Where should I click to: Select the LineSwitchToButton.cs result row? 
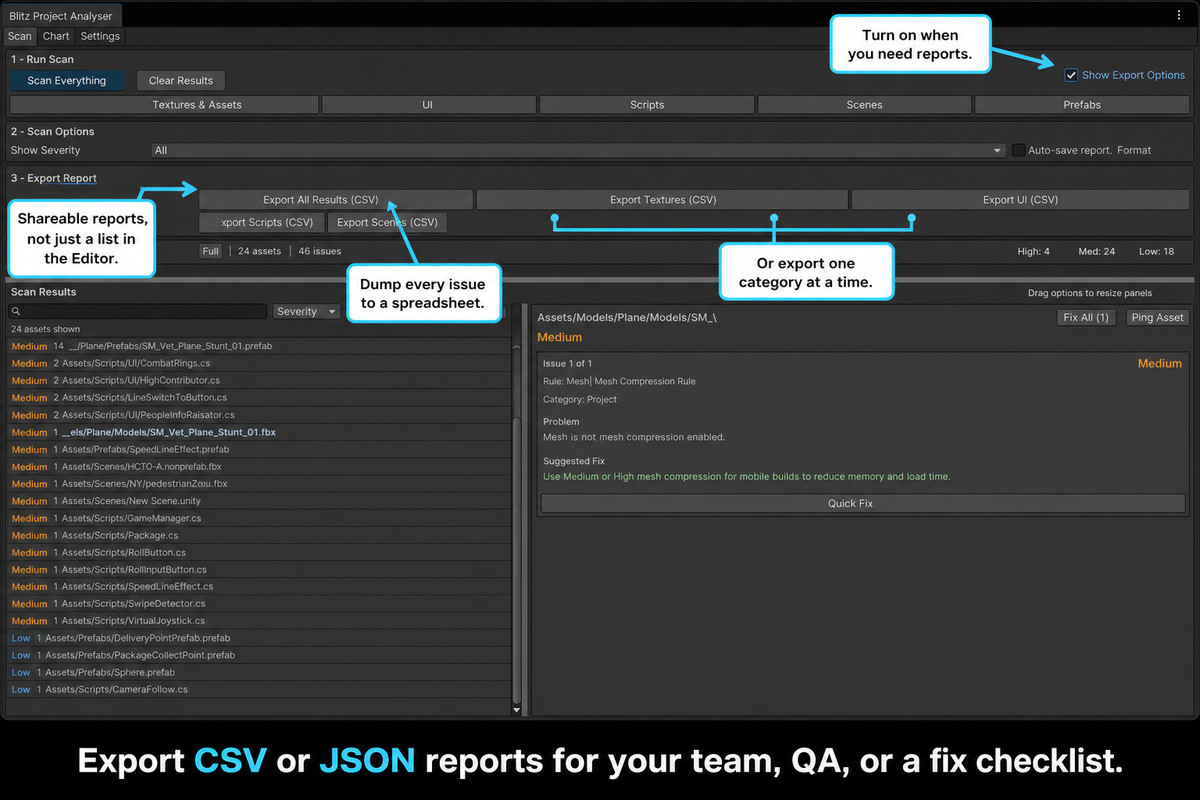tap(258, 397)
